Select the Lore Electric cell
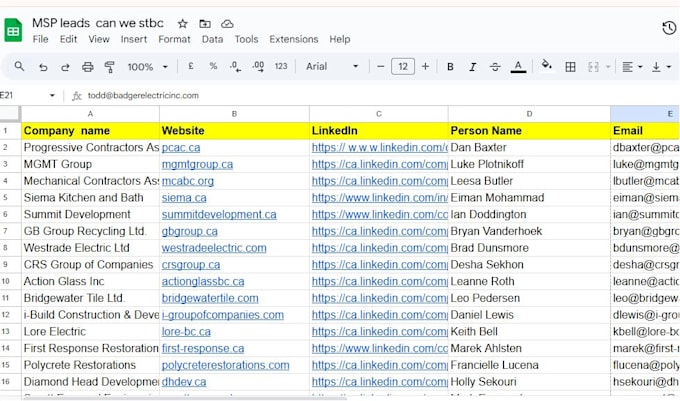The height and width of the screenshot is (401, 680). click(x=90, y=332)
